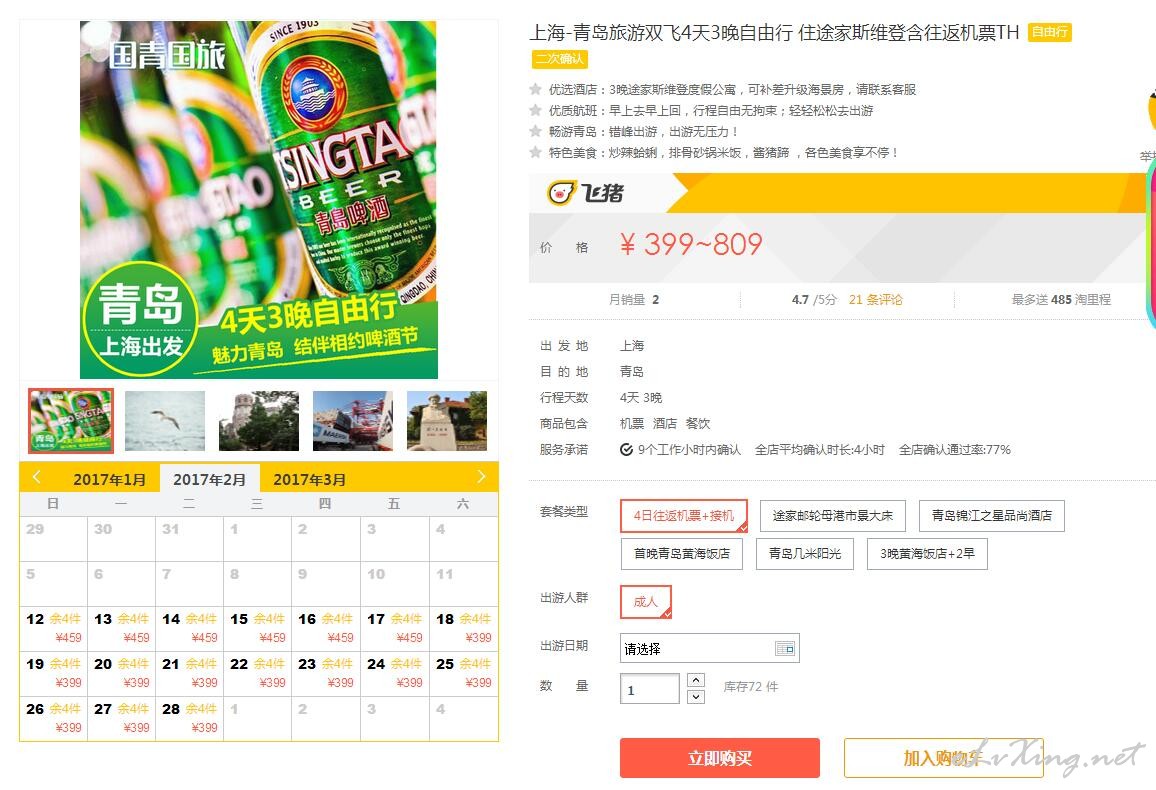1156x790 pixels.
Task: Click 最多送 485 淘里程 text
Action: 1061,300
